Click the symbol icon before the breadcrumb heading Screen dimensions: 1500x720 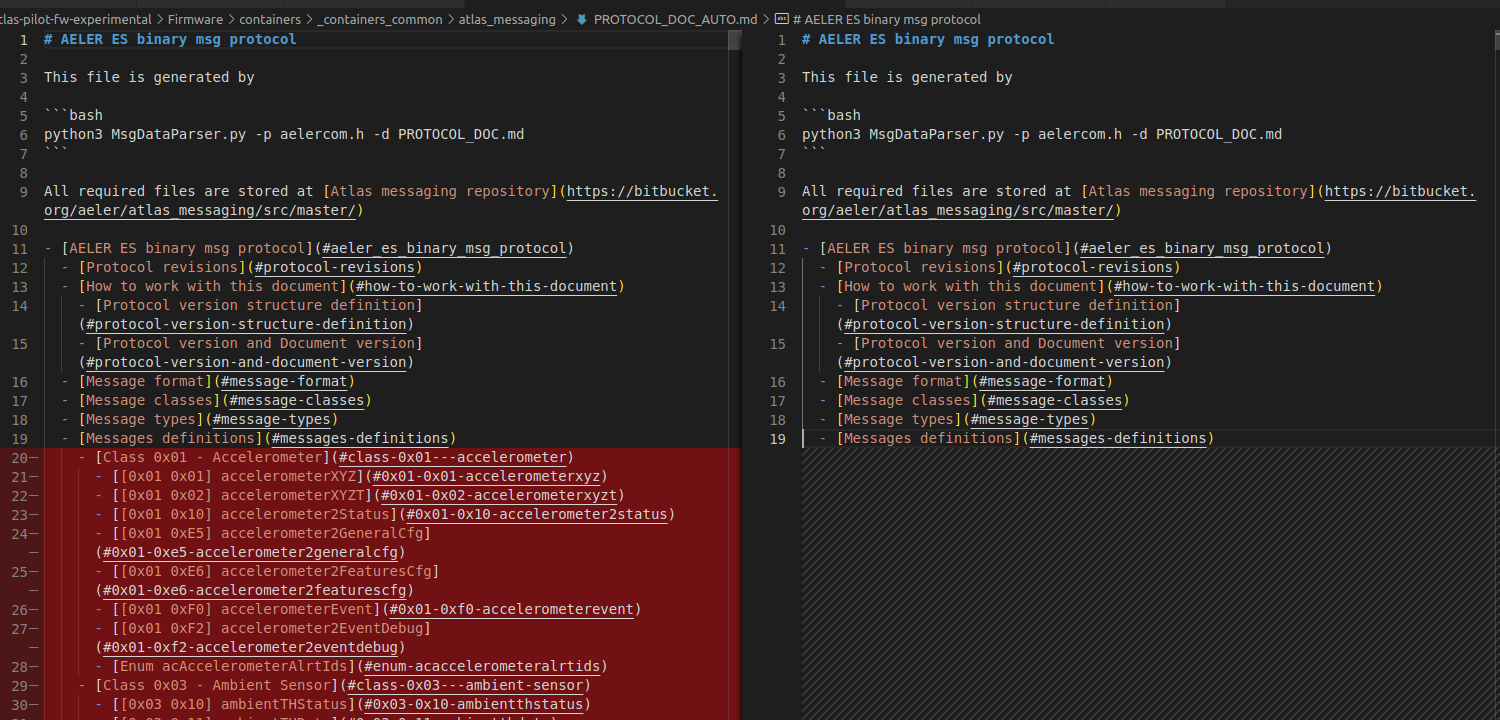[782, 19]
